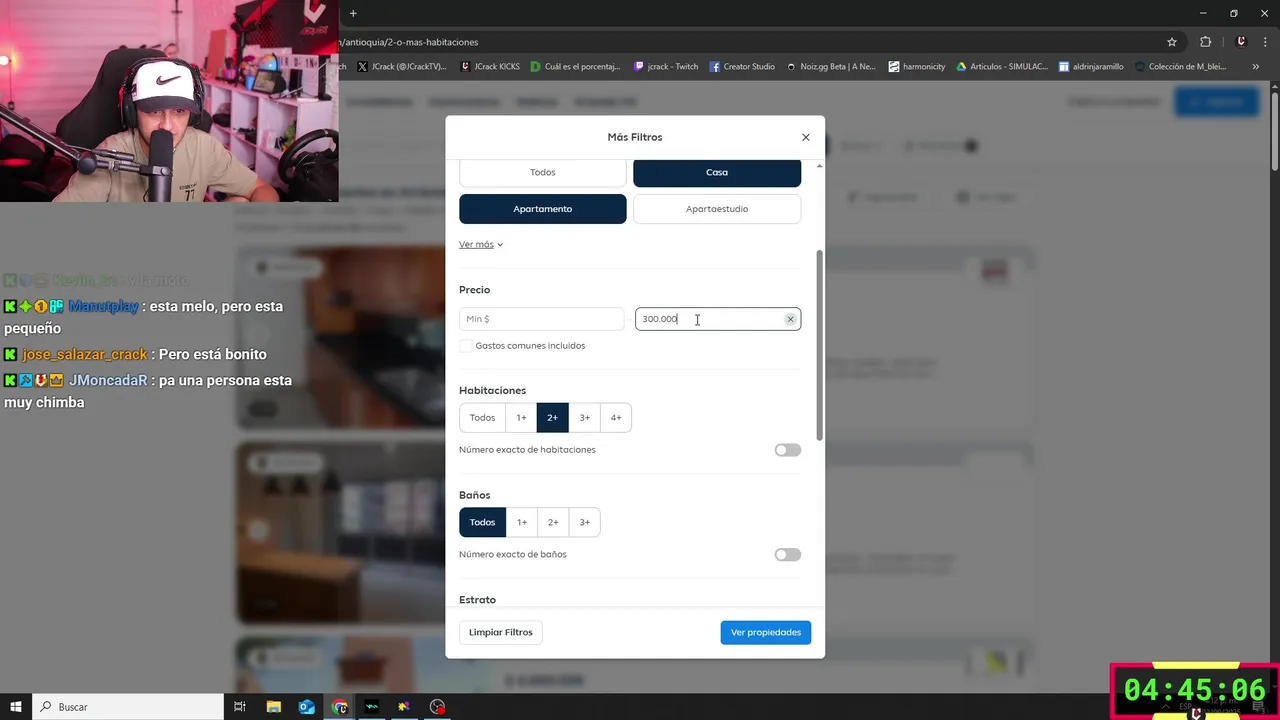Viewport: 1280px width, 720px height.
Task: Open the harmonicity bookmark
Action: [916, 67]
